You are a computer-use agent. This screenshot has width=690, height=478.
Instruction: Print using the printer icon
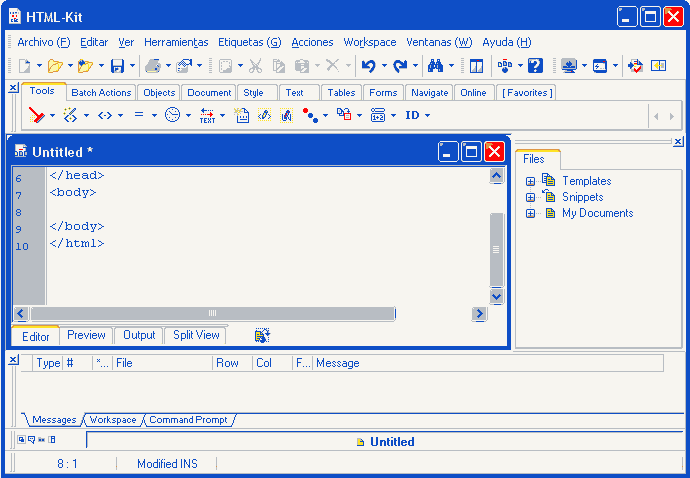[x=153, y=66]
